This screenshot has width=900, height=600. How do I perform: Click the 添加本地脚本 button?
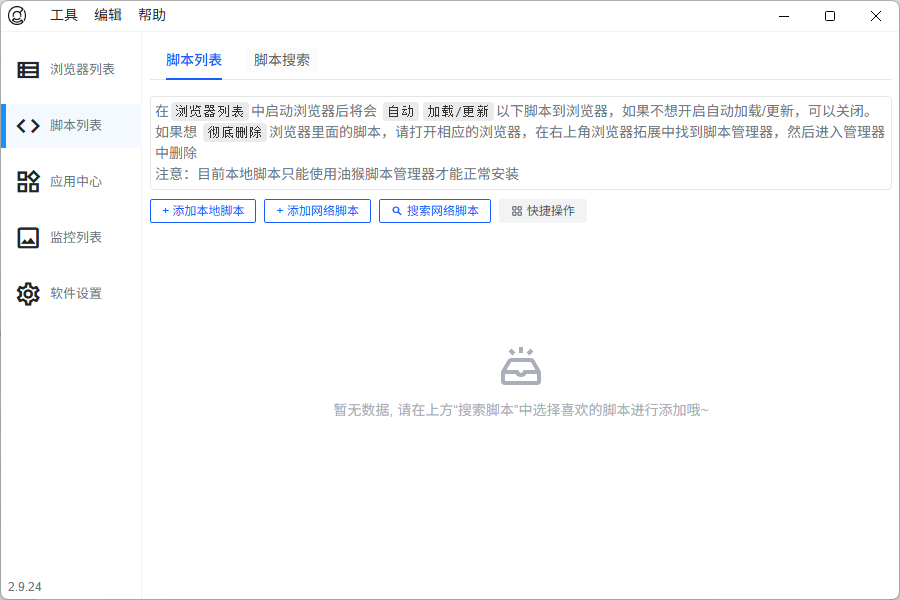click(x=202, y=211)
